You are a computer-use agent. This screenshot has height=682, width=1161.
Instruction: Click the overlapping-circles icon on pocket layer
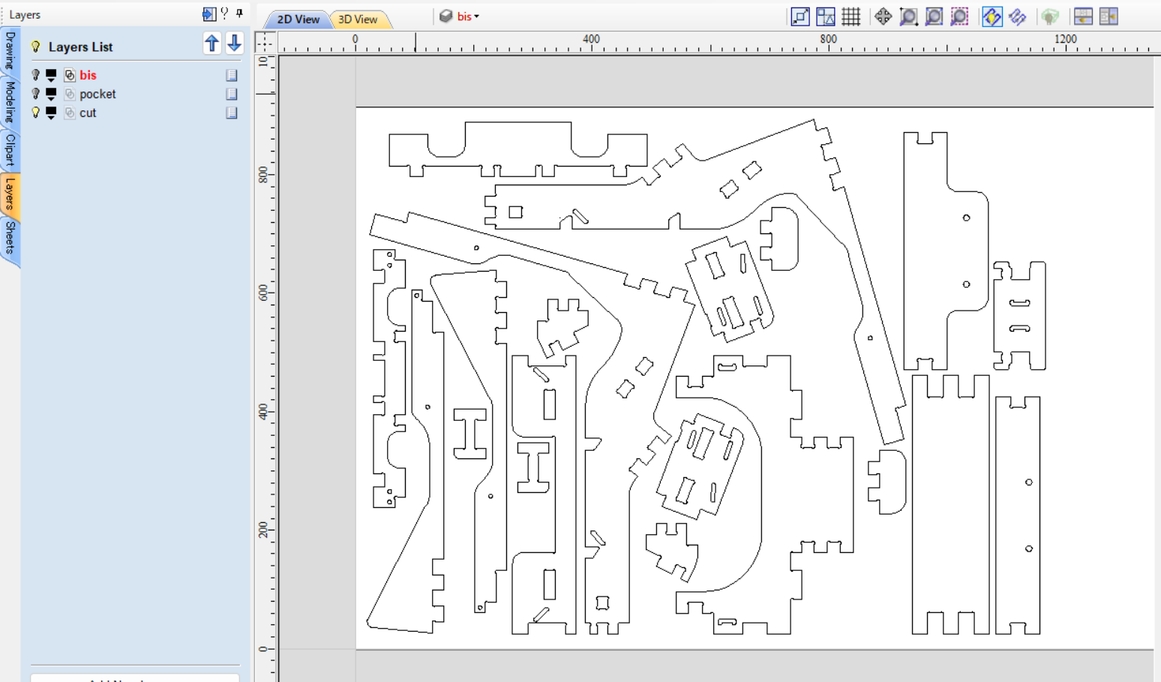(x=70, y=94)
